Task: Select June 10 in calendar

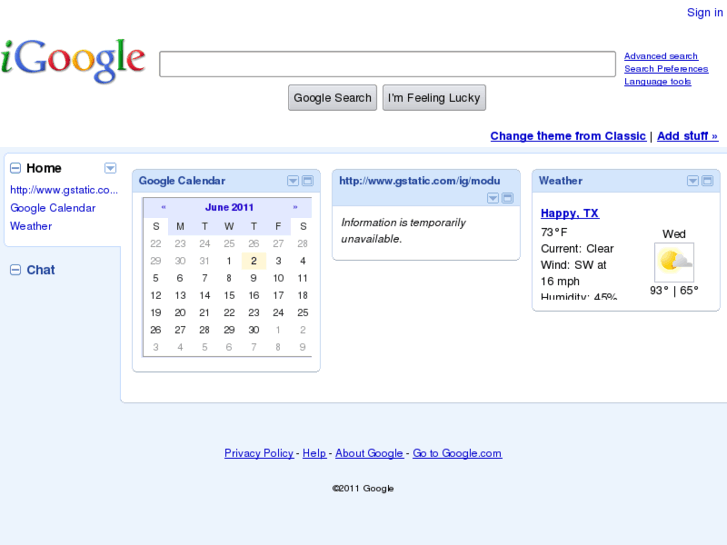Action: pos(278,278)
